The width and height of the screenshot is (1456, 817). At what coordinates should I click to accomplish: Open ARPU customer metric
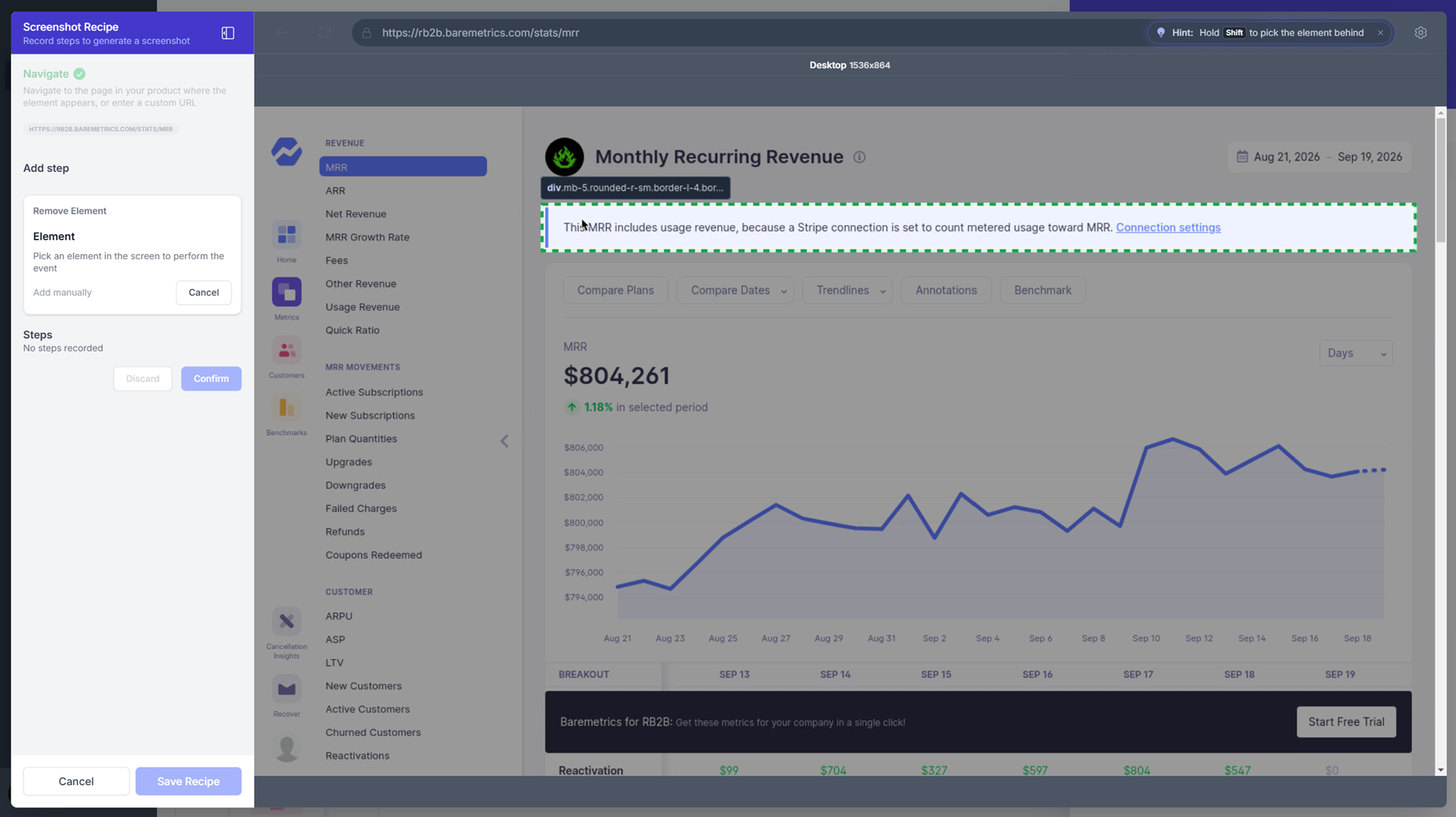click(x=339, y=616)
